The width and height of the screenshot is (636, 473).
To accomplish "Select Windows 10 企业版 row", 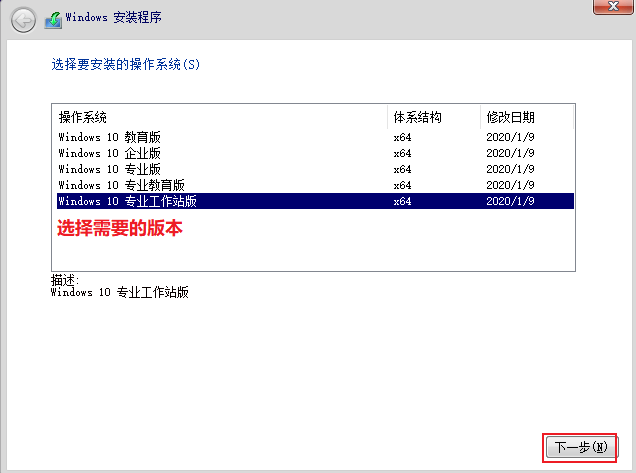I will click(x=315, y=153).
